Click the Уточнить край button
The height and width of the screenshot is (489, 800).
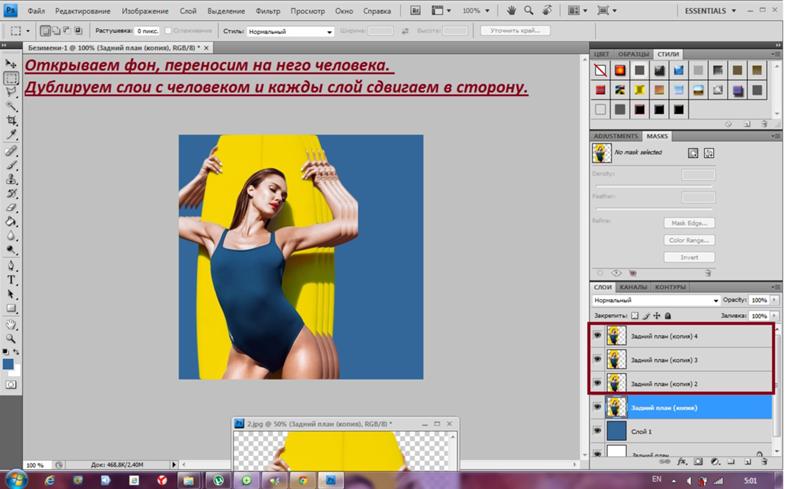[x=515, y=31]
